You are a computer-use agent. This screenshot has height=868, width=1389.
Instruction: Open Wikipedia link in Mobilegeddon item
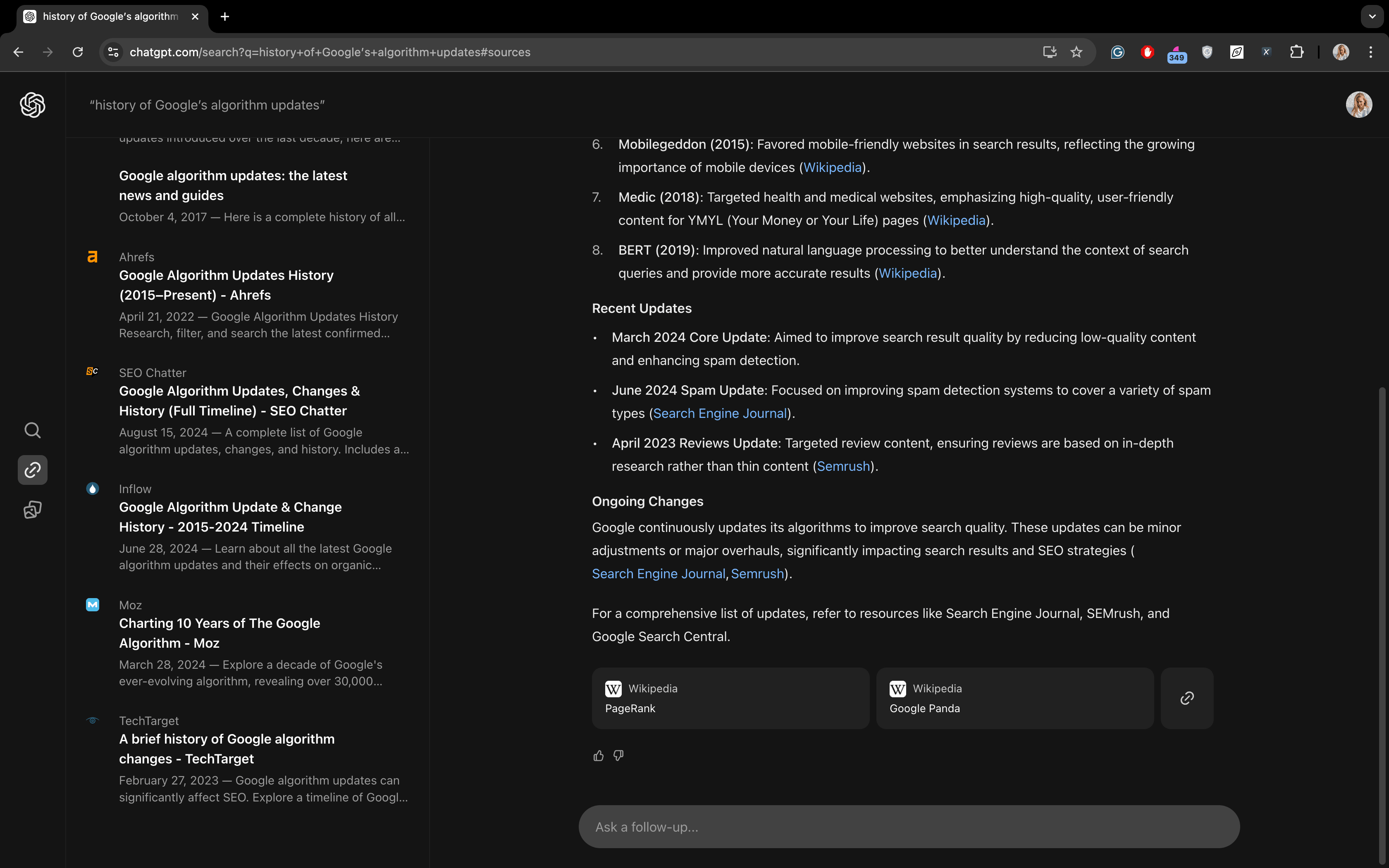point(832,167)
